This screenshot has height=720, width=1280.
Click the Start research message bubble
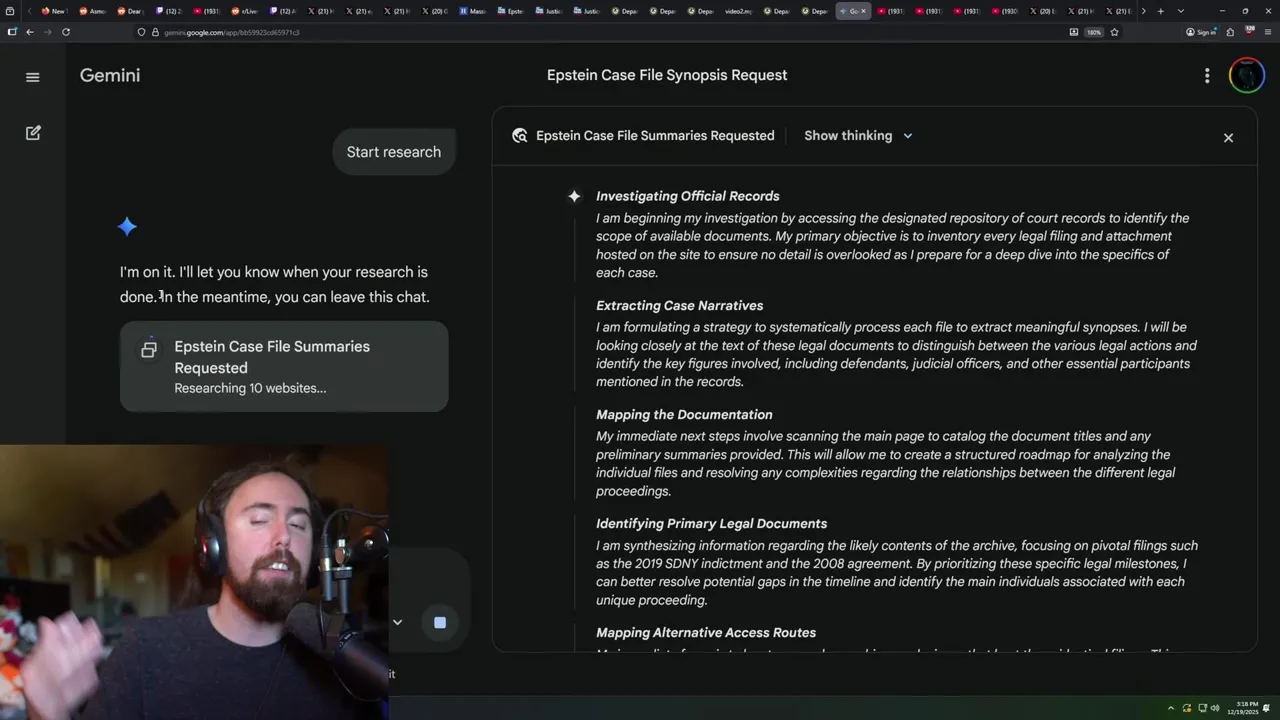[394, 152]
